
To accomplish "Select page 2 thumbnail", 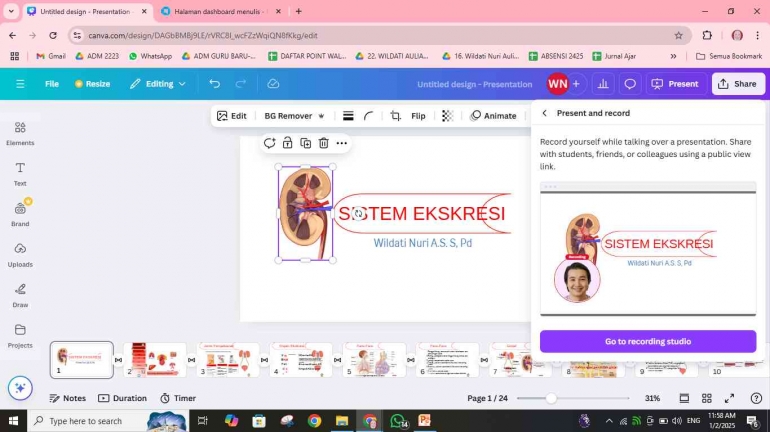I will pyautogui.click(x=155, y=360).
